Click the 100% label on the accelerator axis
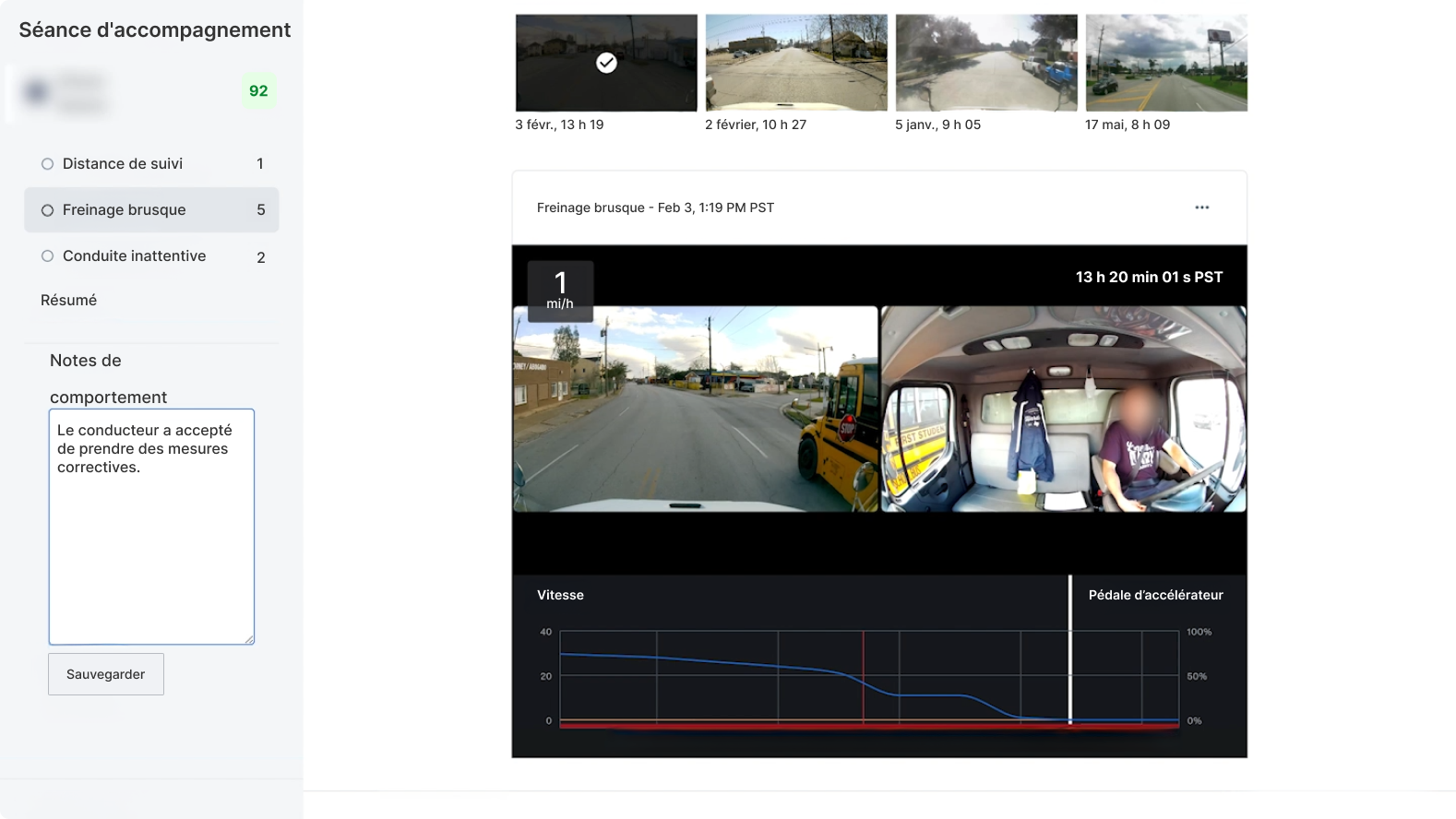Viewport: 1456px width, 819px height. coord(1199,632)
